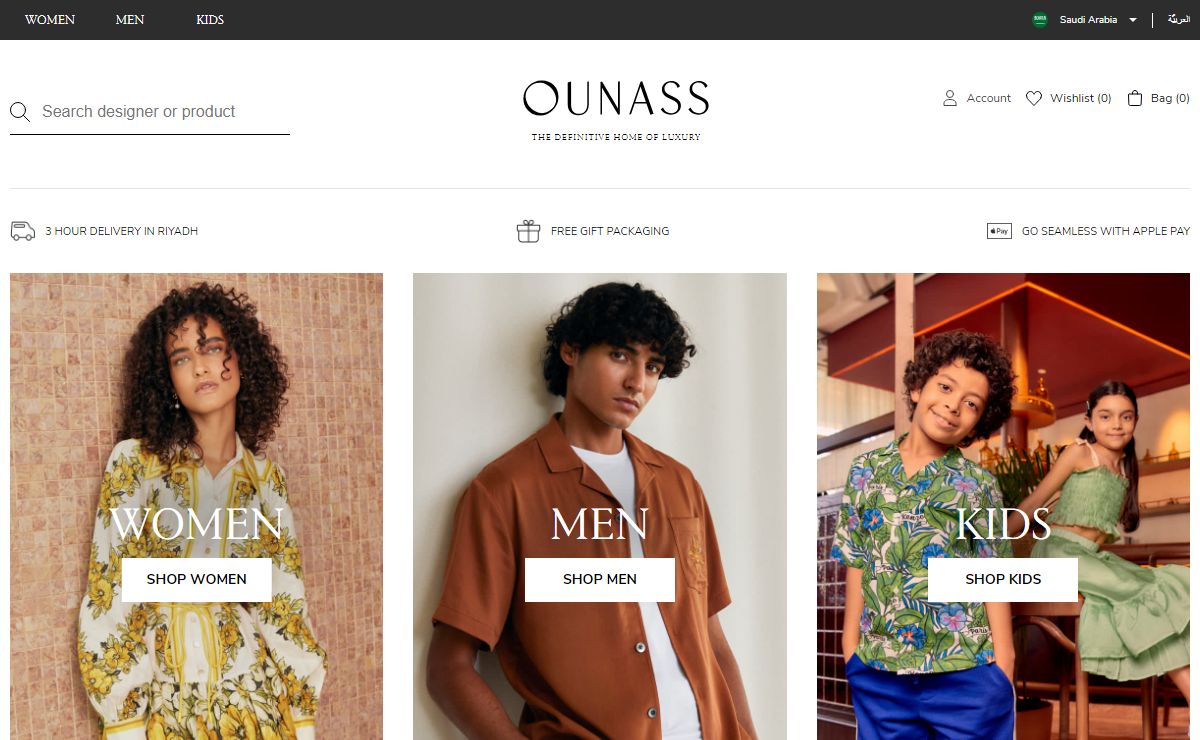Click the 3 Hour Delivery in Riyadh link

coord(122,231)
